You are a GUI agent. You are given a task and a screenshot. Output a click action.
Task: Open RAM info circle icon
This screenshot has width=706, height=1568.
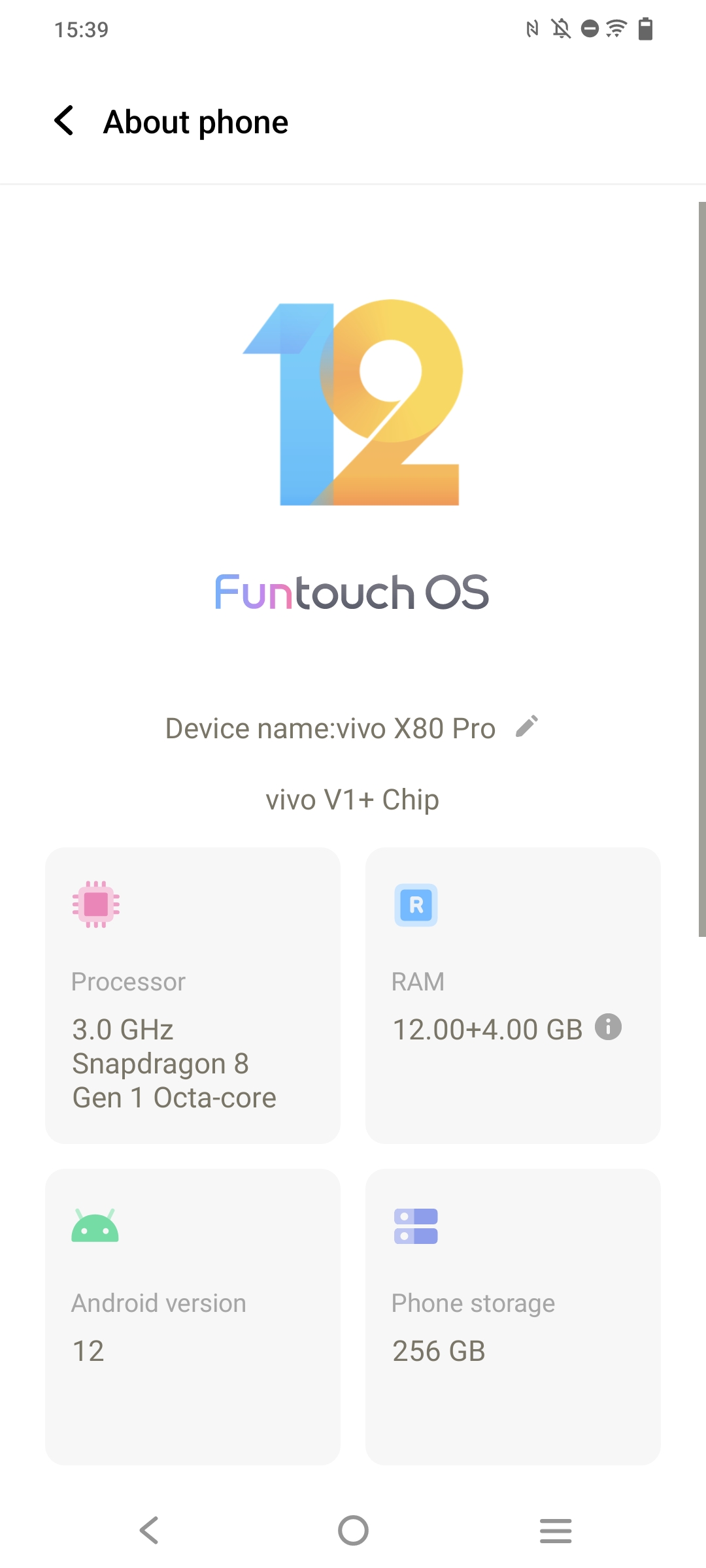608,1027
